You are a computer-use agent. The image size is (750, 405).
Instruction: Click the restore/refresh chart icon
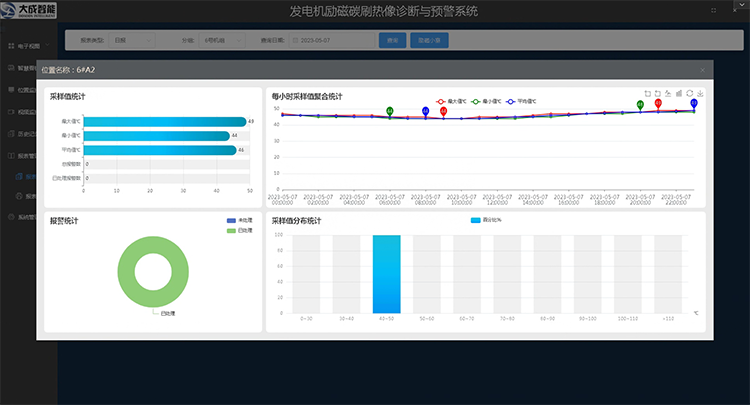[689, 93]
